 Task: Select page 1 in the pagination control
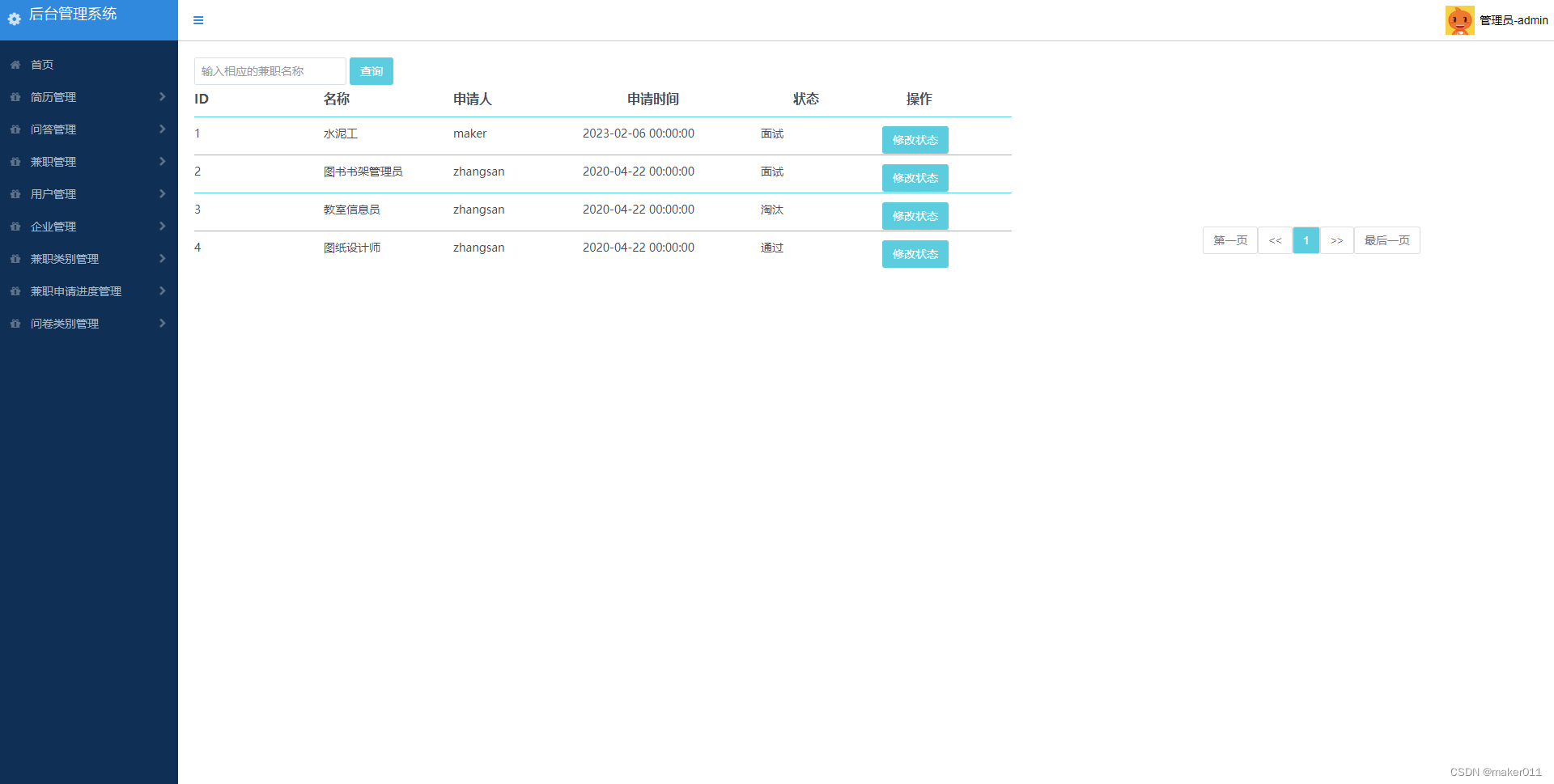[x=1306, y=240]
